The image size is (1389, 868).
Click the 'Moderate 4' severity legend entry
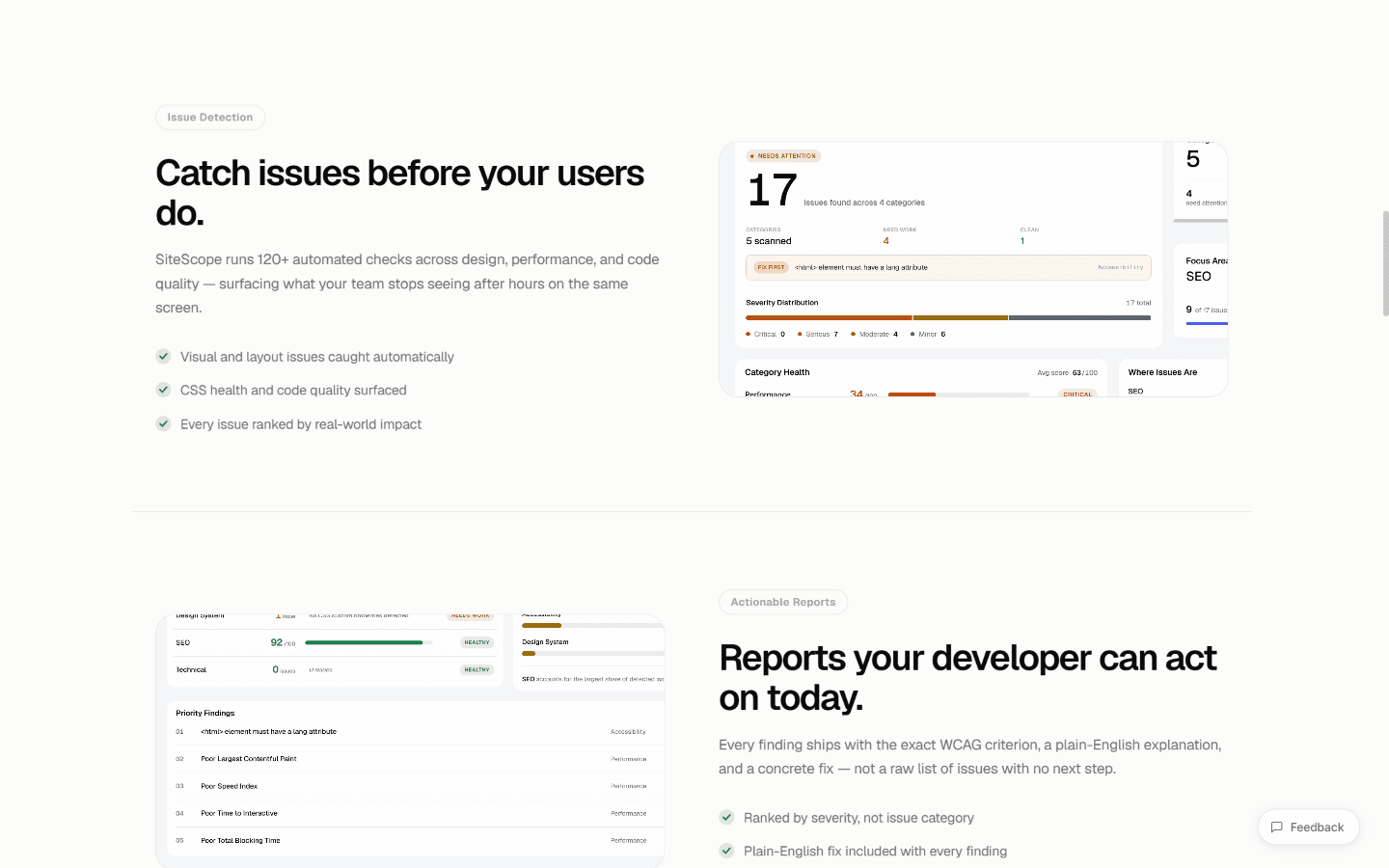pyautogui.click(x=874, y=334)
